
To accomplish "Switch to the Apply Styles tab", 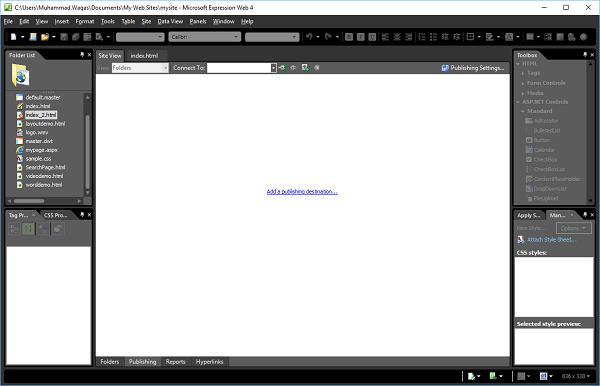I will click(x=528, y=215).
